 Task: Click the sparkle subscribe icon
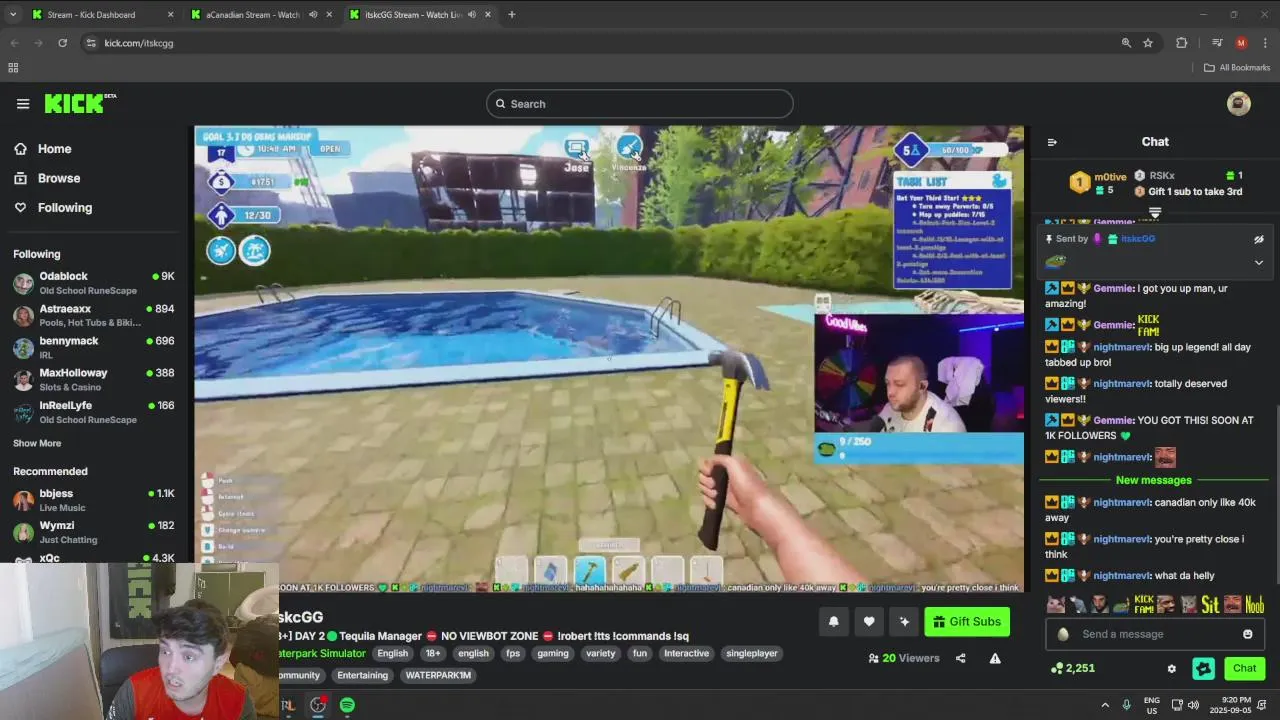pyautogui.click(x=904, y=622)
